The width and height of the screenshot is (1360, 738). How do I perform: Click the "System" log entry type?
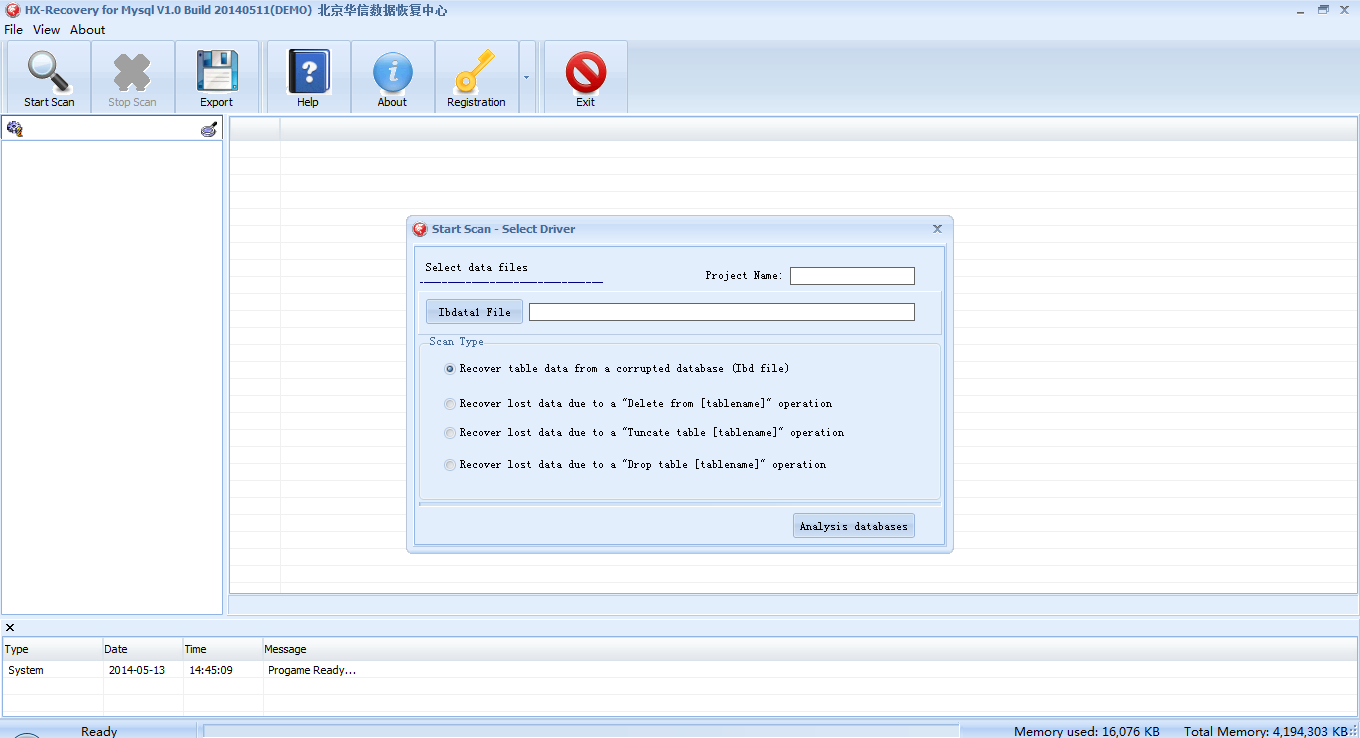pyautogui.click(x=26, y=670)
